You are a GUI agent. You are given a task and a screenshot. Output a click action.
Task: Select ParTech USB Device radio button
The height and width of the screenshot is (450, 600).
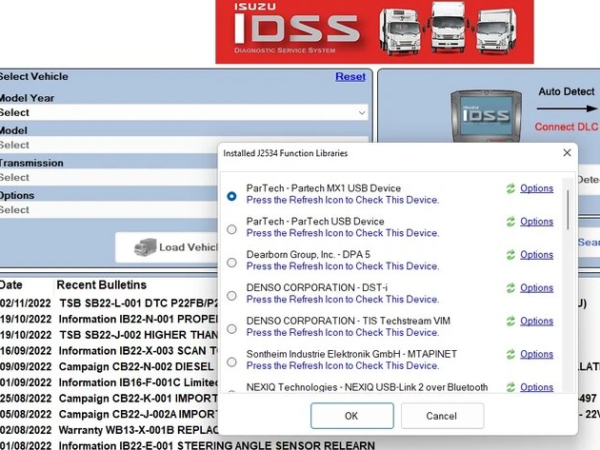232,229
